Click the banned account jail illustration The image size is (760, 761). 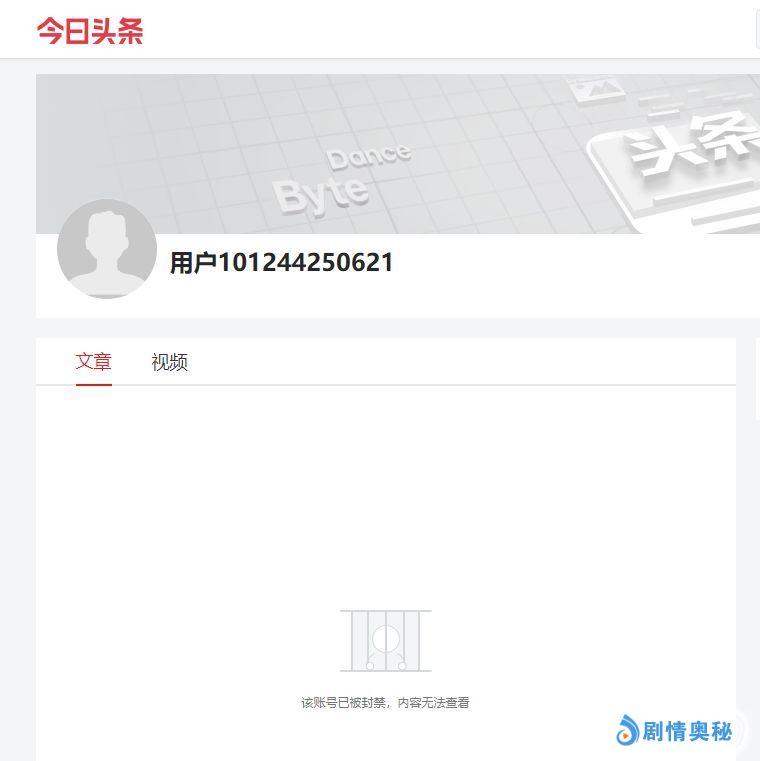point(386,641)
